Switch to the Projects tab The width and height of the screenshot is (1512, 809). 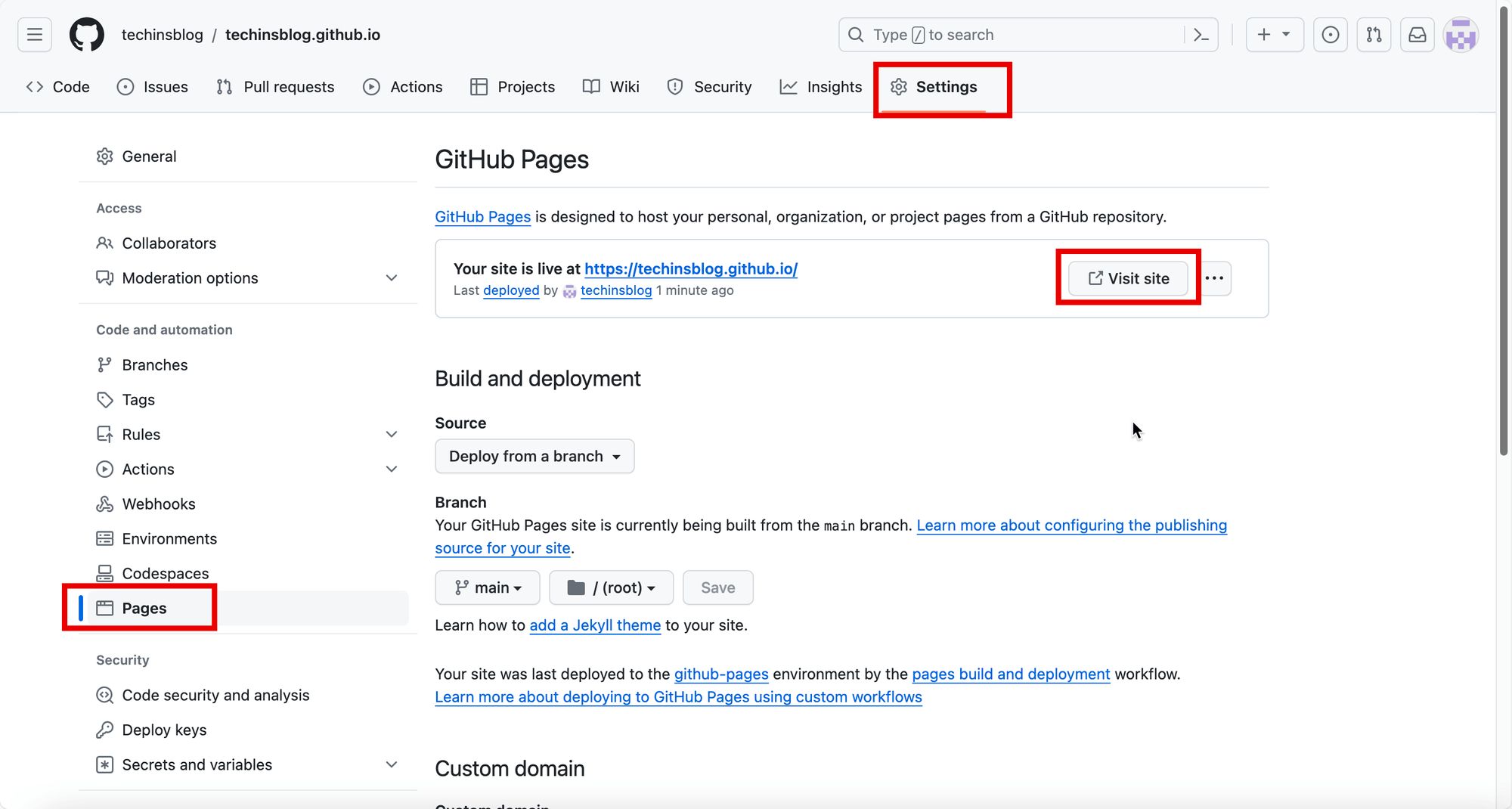[x=513, y=87]
